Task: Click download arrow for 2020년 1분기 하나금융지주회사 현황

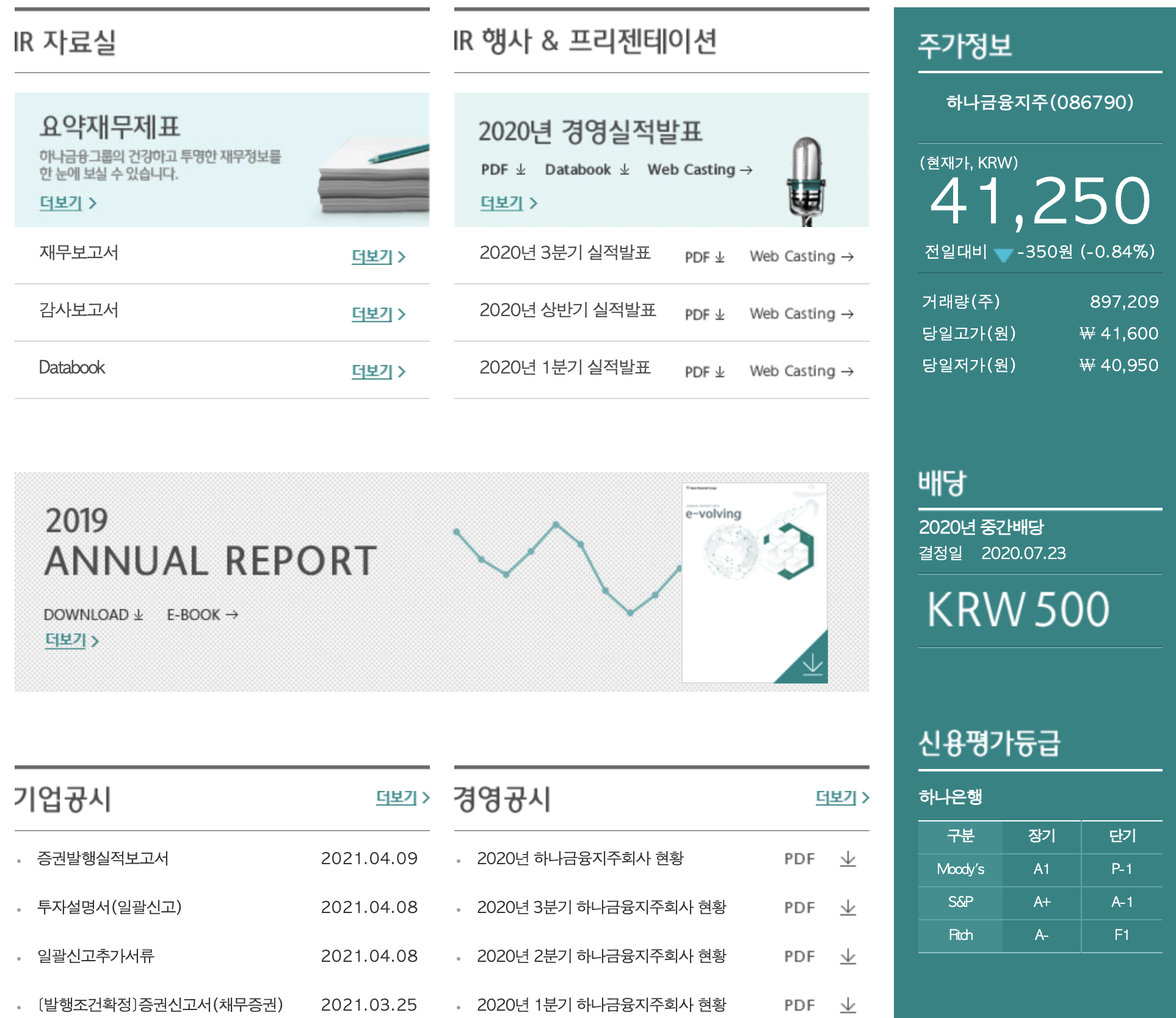Action: pos(848,1005)
